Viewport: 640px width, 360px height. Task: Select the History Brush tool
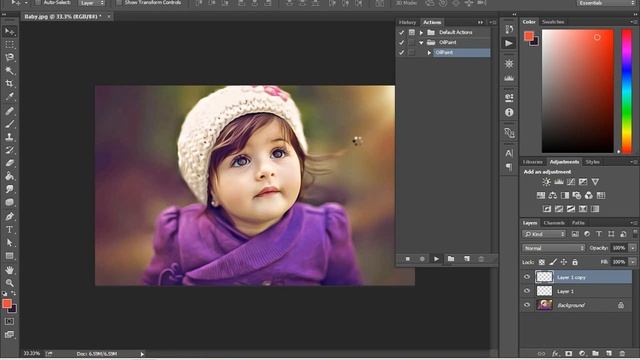9,150
